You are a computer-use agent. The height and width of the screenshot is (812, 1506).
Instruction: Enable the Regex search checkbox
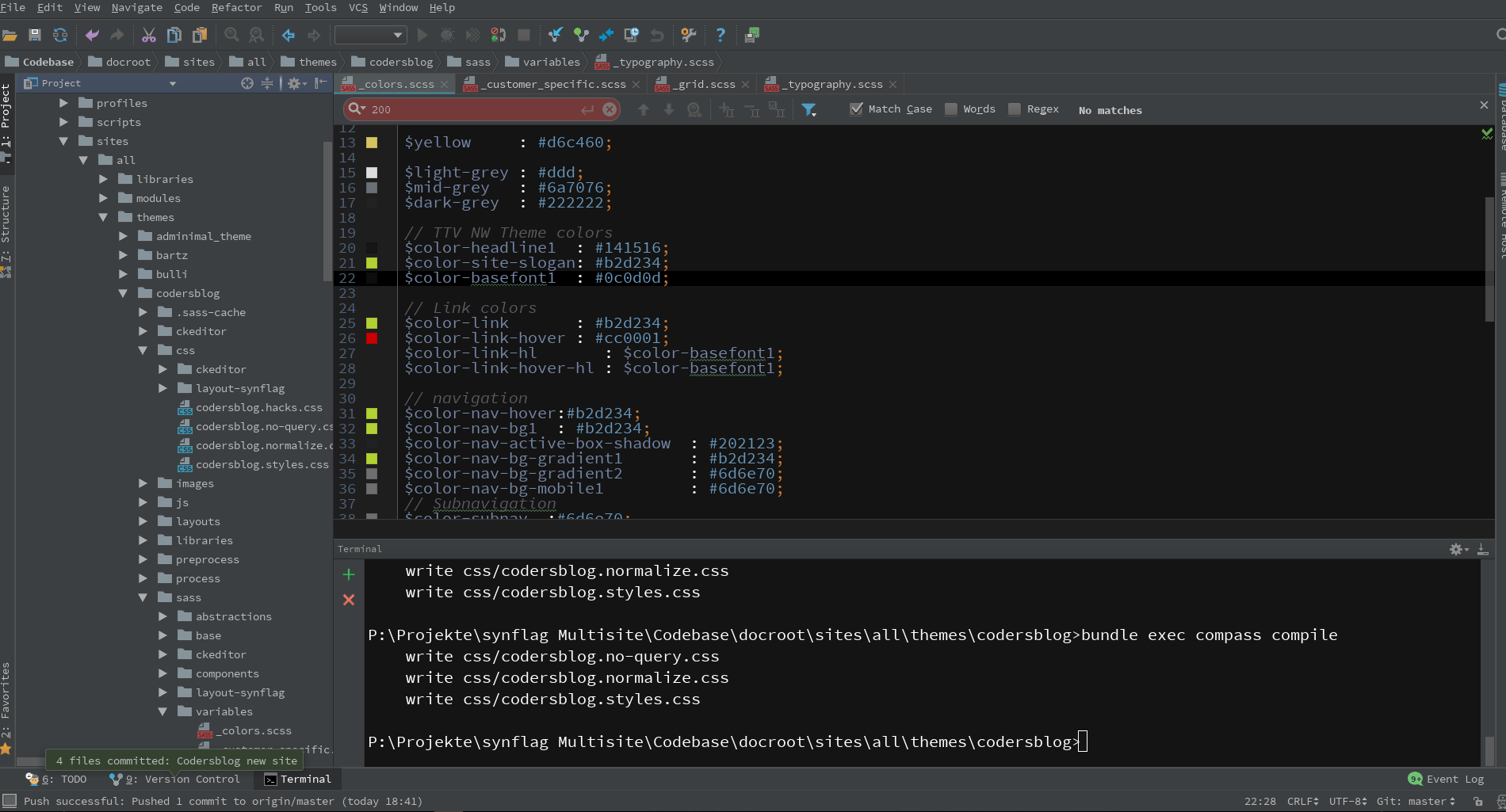(x=1015, y=109)
